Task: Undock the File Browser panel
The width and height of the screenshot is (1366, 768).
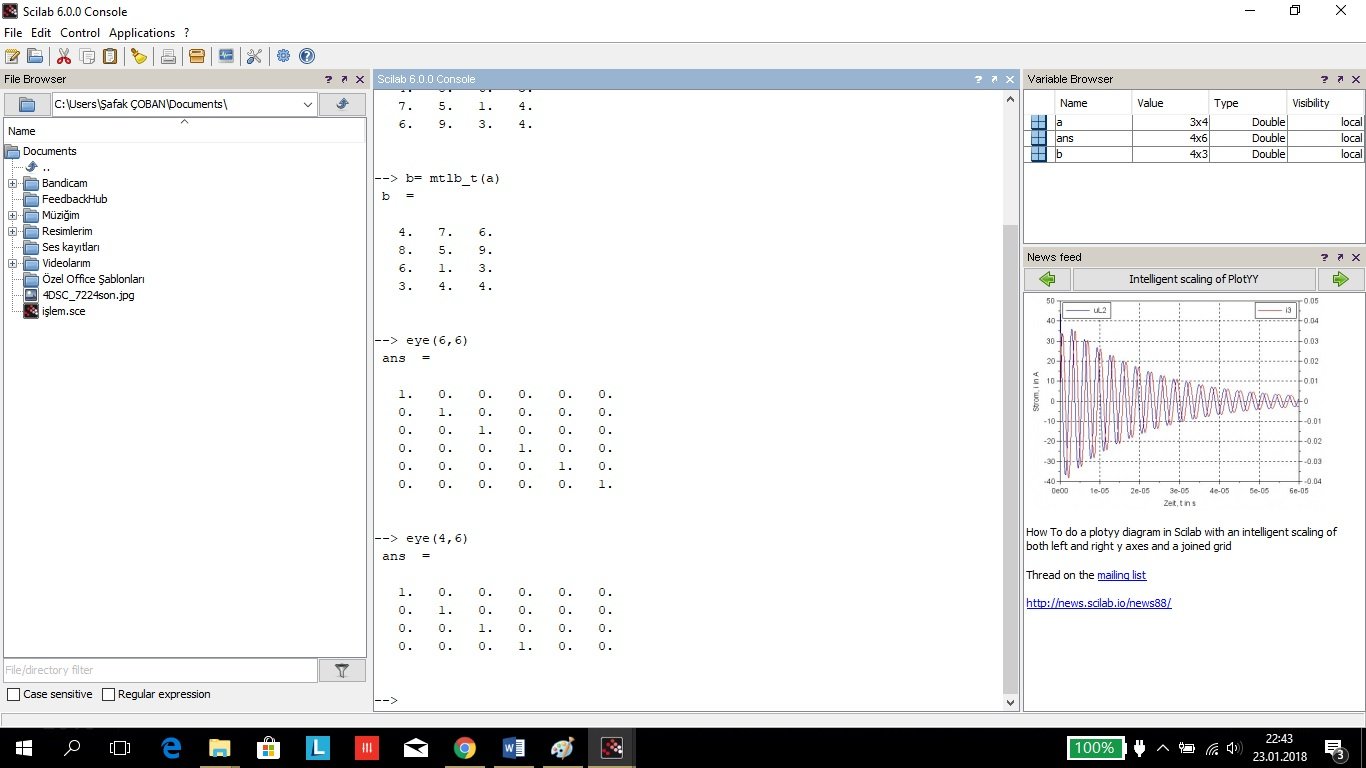Action: [x=344, y=79]
